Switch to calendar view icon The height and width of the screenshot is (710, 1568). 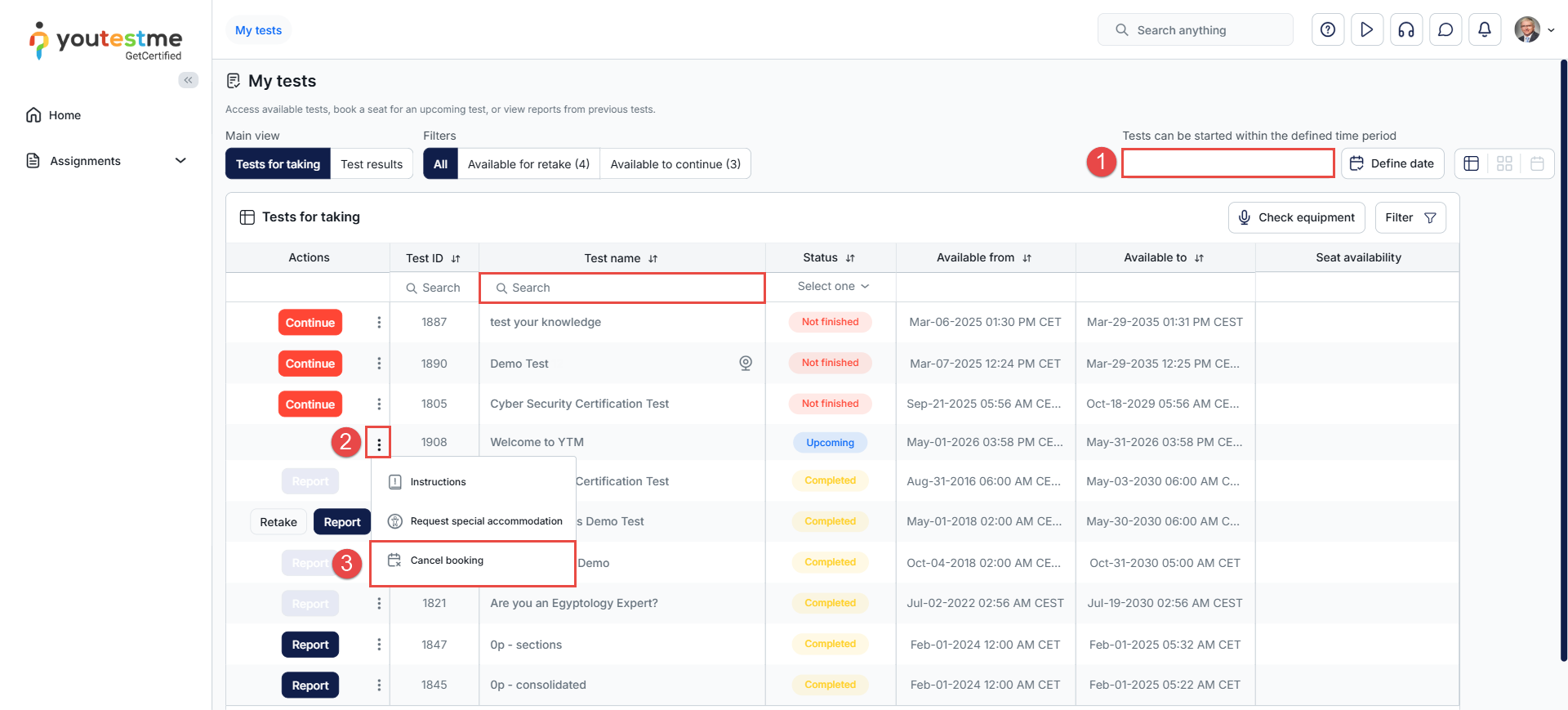coord(1537,163)
